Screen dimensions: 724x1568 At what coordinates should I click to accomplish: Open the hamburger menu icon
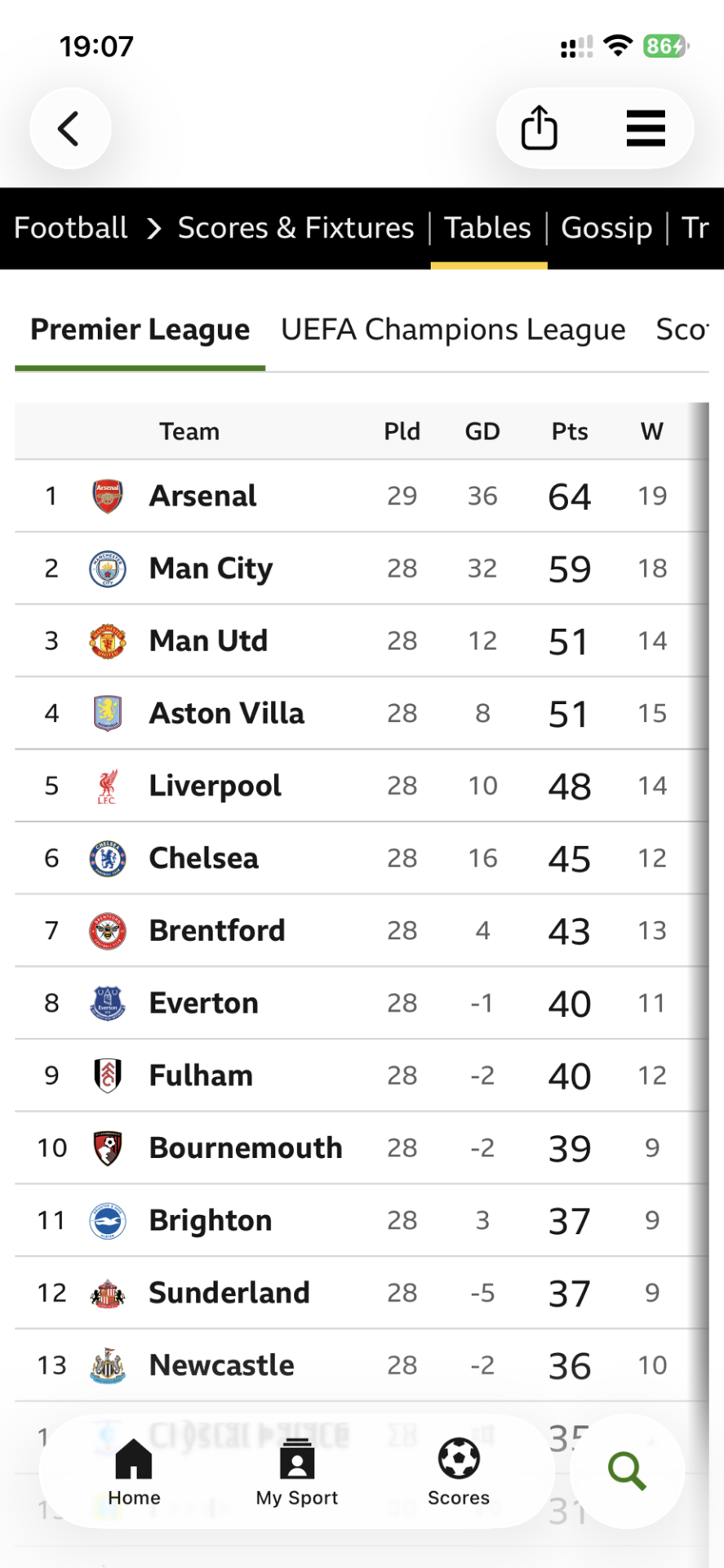(646, 128)
